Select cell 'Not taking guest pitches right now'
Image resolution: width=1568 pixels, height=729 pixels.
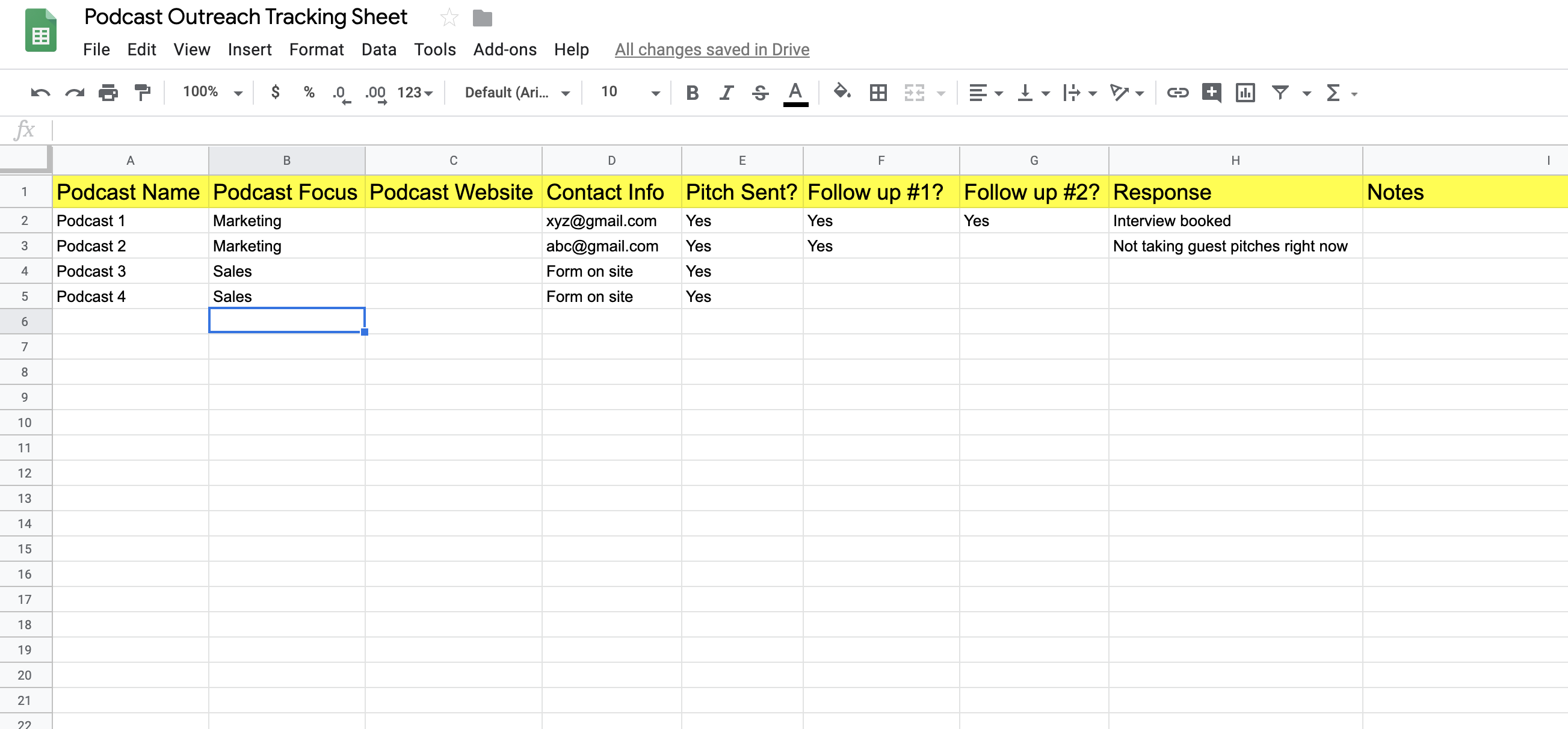click(1235, 246)
